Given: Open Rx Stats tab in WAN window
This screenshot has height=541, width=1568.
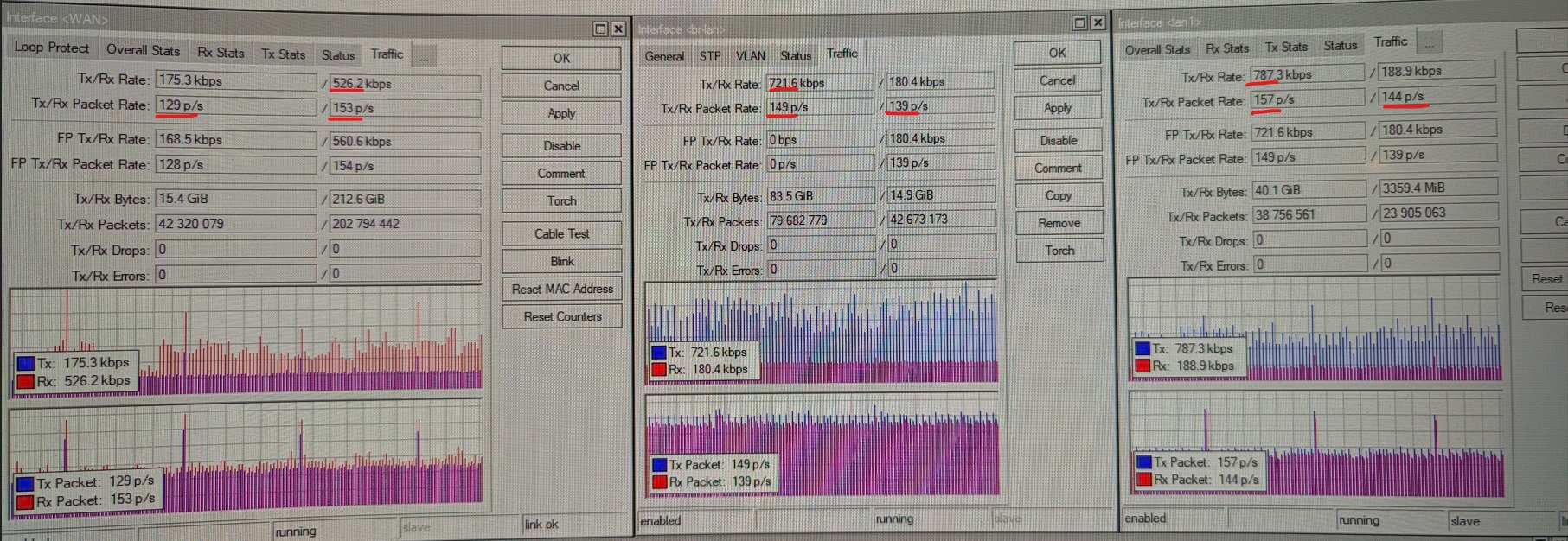Looking at the screenshot, I should [x=221, y=52].
